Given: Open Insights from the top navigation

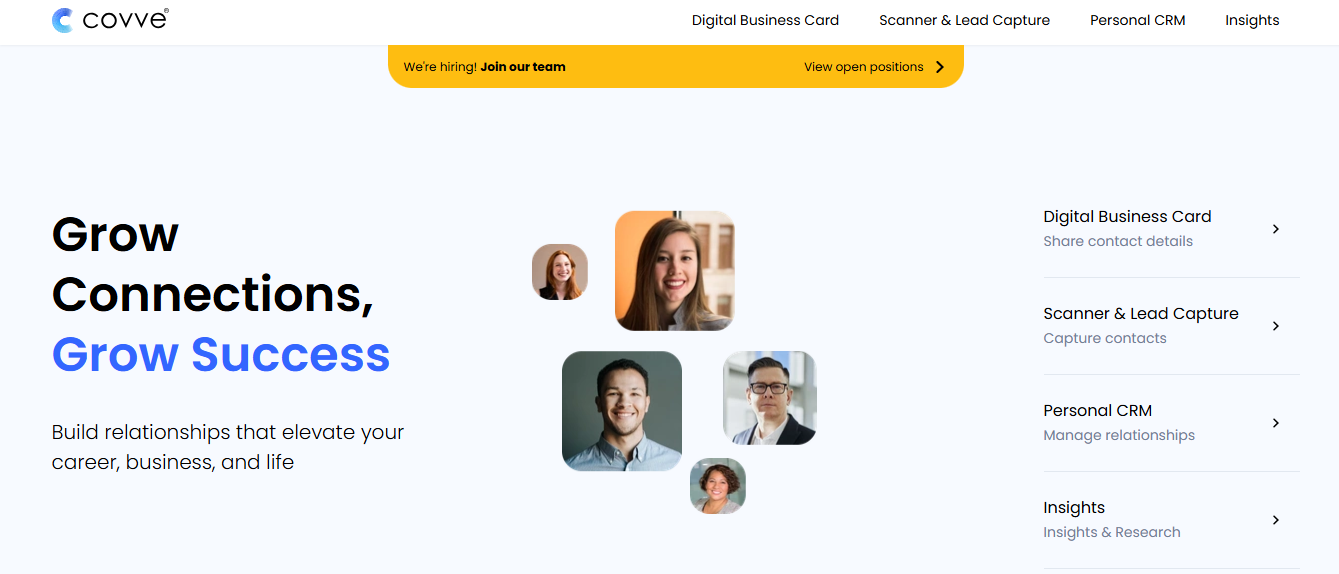Looking at the screenshot, I should (x=1252, y=20).
